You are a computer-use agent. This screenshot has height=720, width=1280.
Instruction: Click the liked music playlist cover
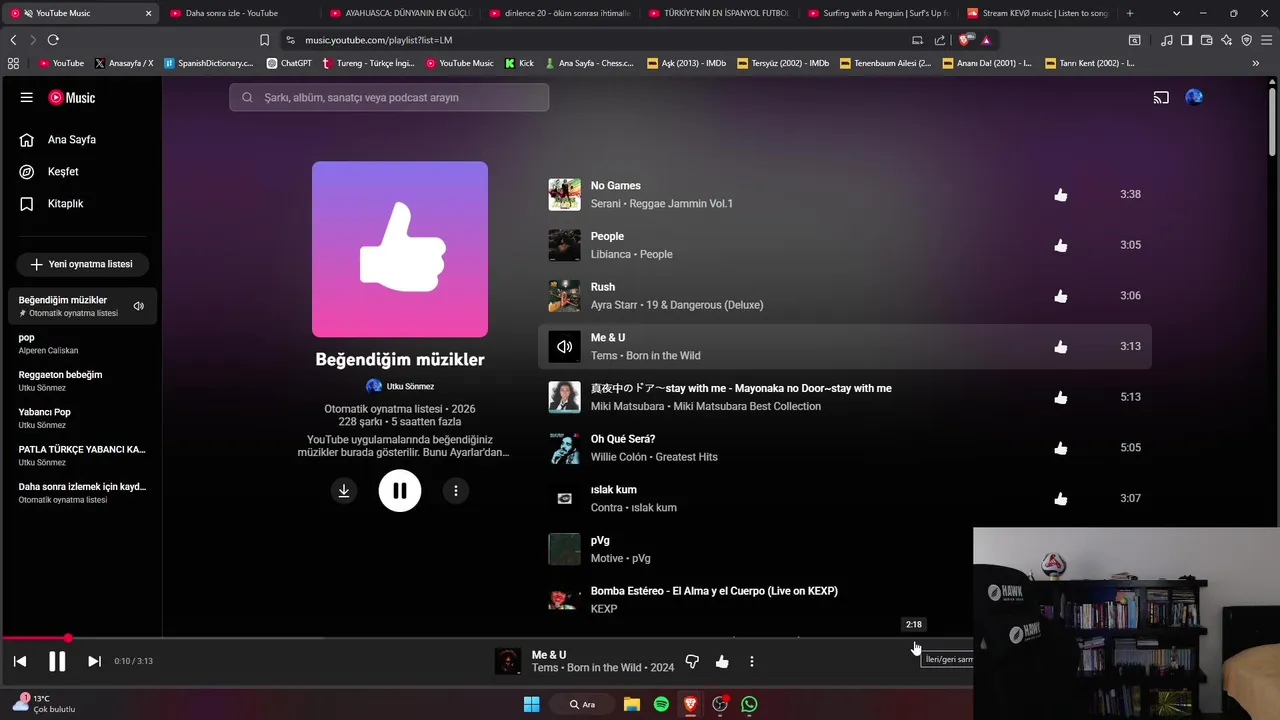pyautogui.click(x=400, y=249)
